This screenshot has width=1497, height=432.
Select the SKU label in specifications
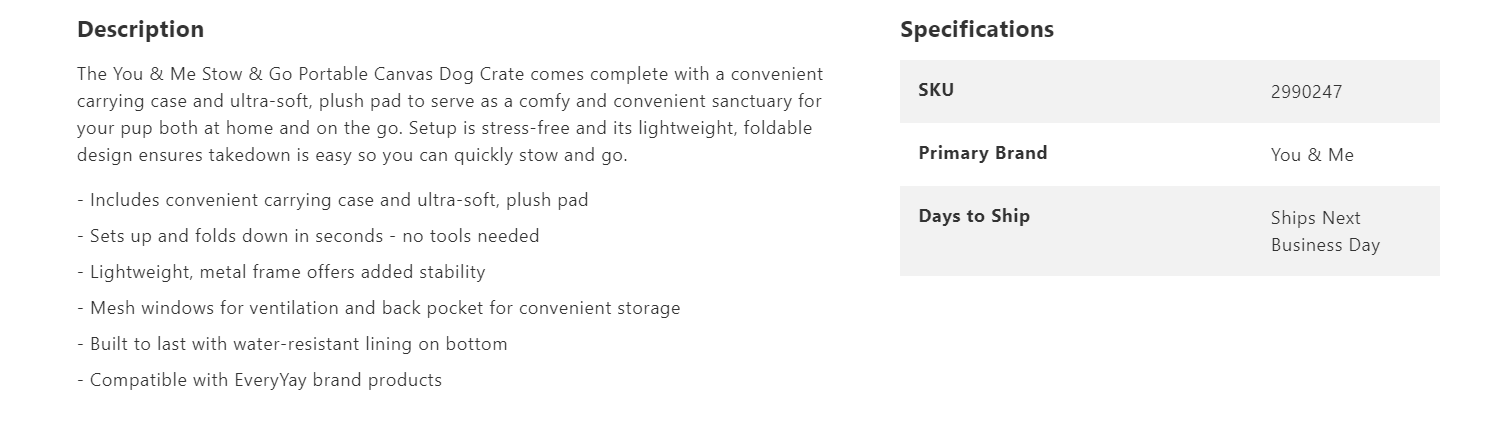coord(936,90)
